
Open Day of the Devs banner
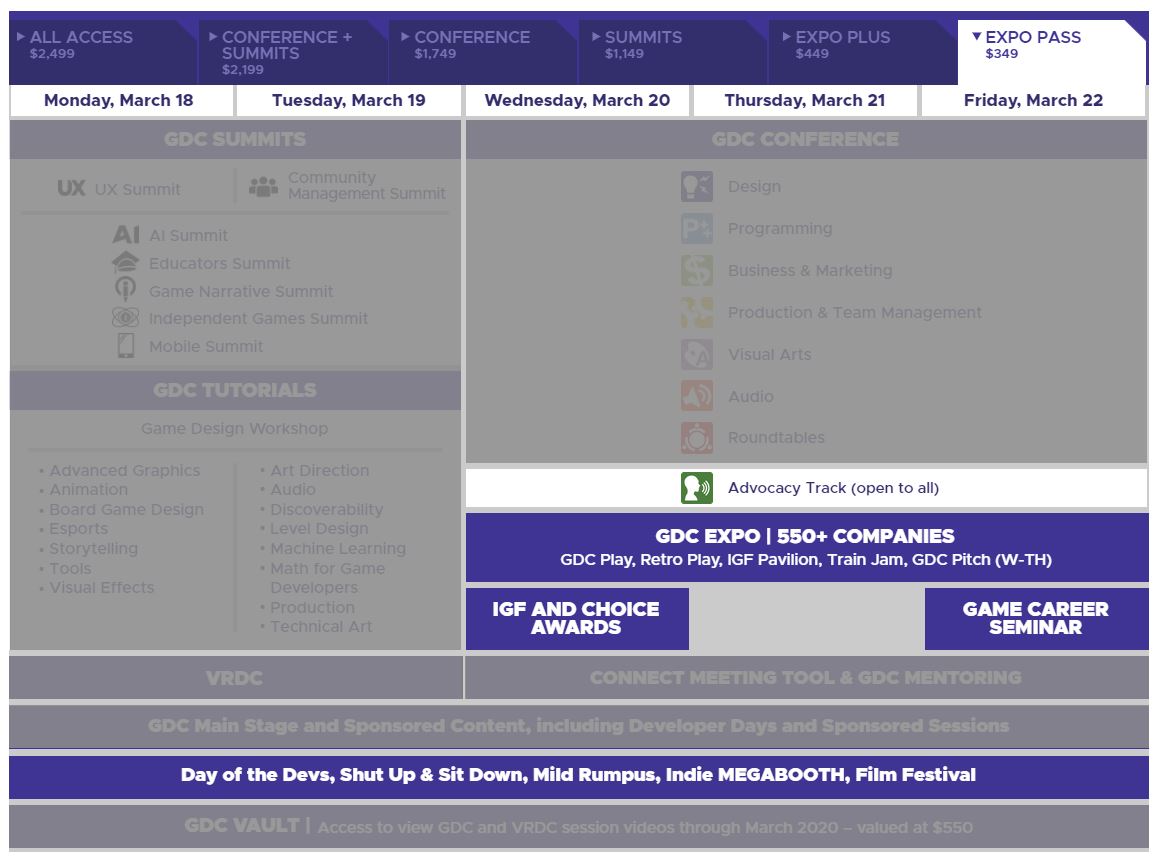pos(579,776)
